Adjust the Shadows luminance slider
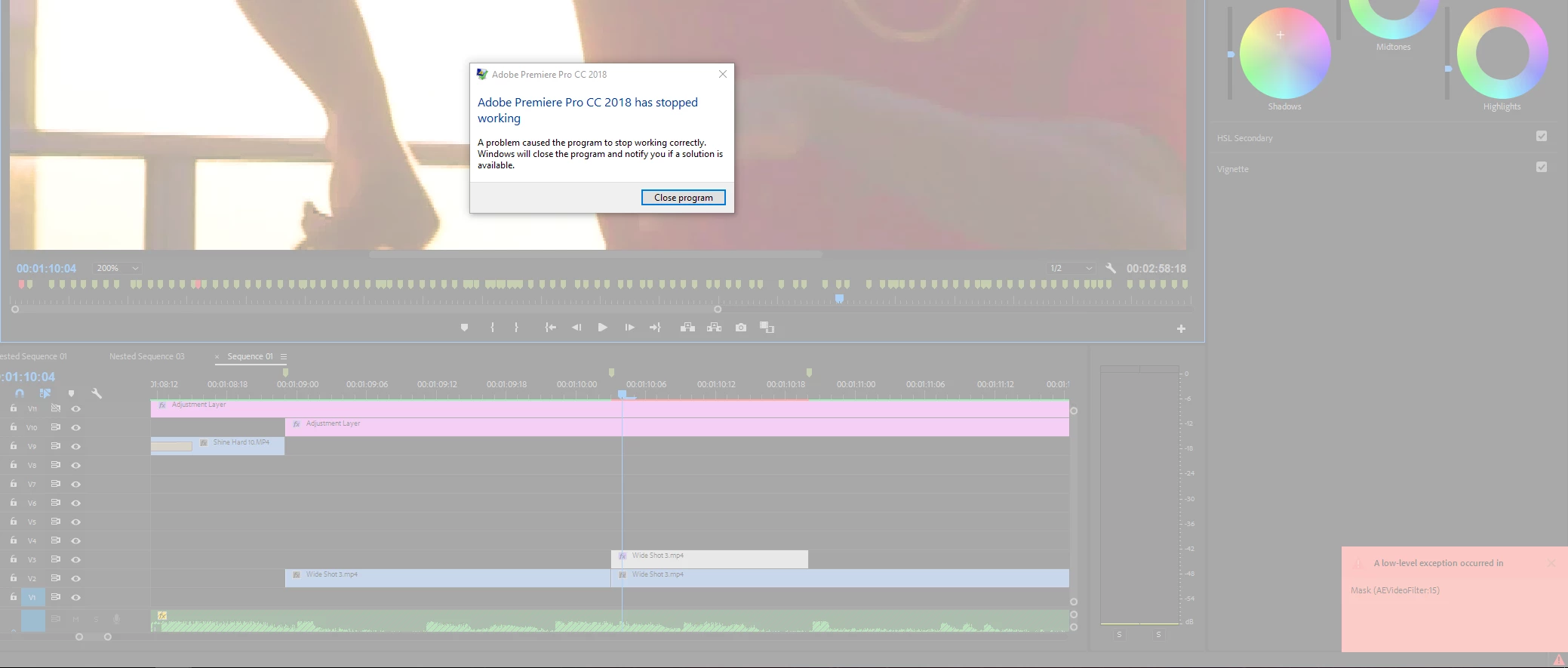The image size is (1568, 668). click(x=1231, y=54)
